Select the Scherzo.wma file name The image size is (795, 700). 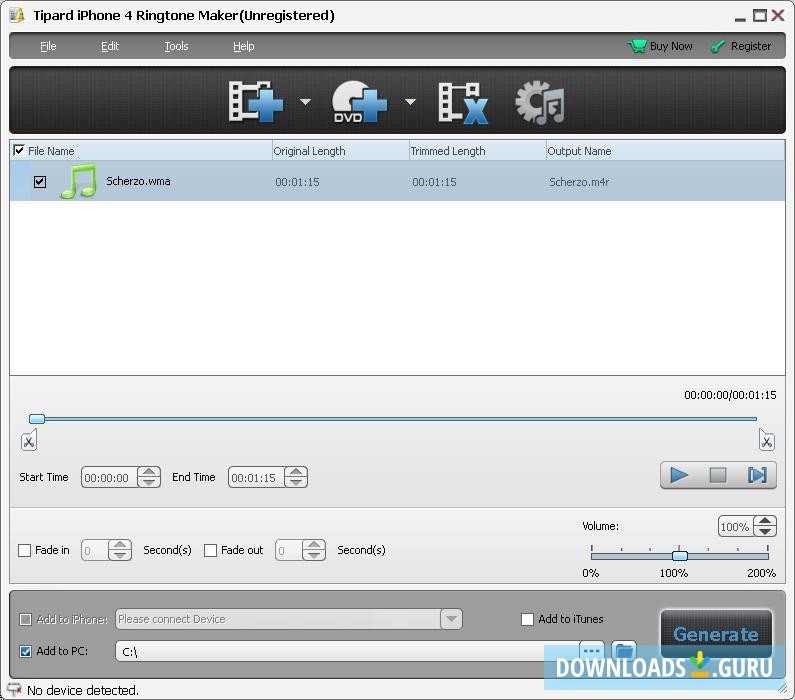(x=138, y=181)
